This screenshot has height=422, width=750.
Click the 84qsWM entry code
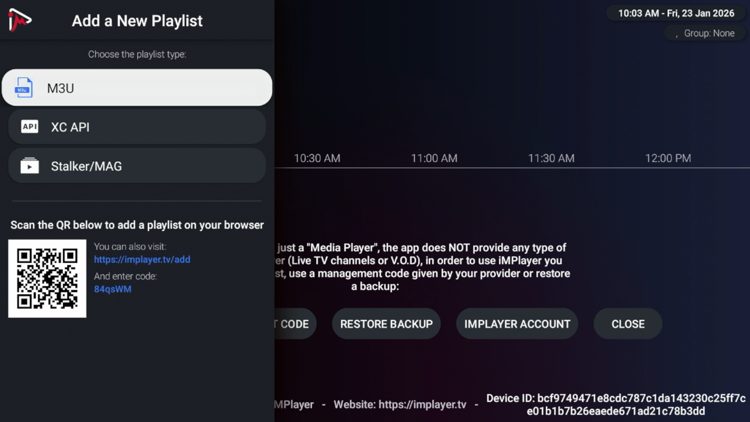(x=112, y=289)
